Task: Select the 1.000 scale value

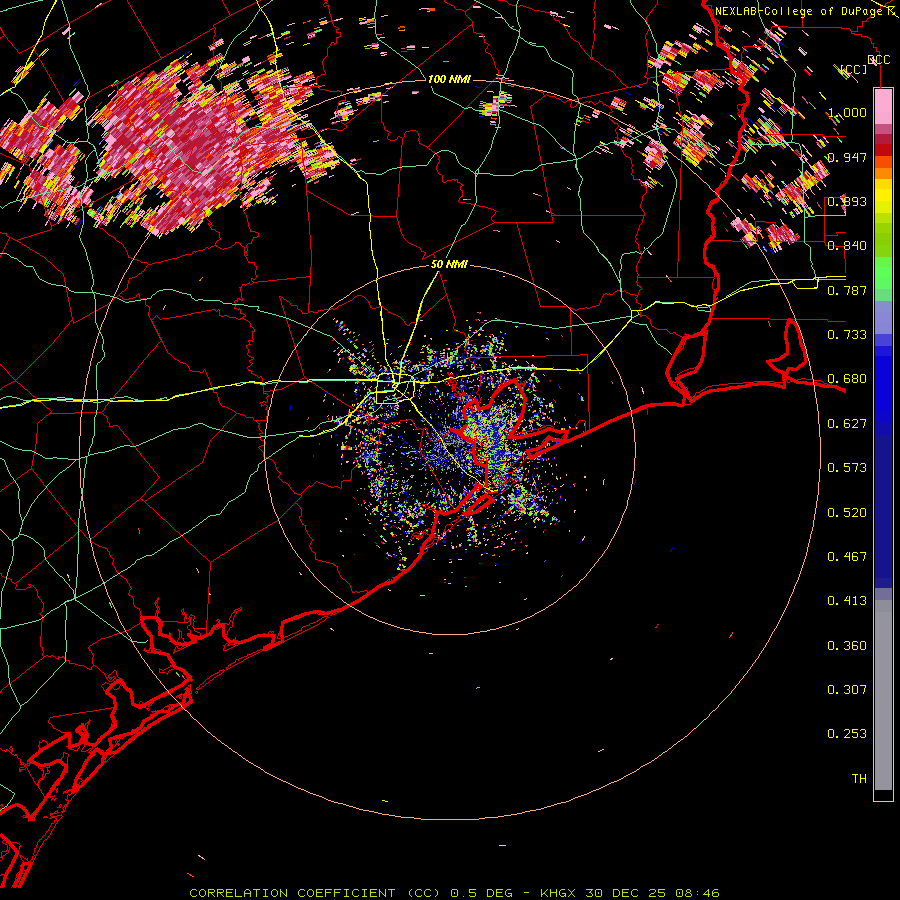Action: click(x=847, y=112)
